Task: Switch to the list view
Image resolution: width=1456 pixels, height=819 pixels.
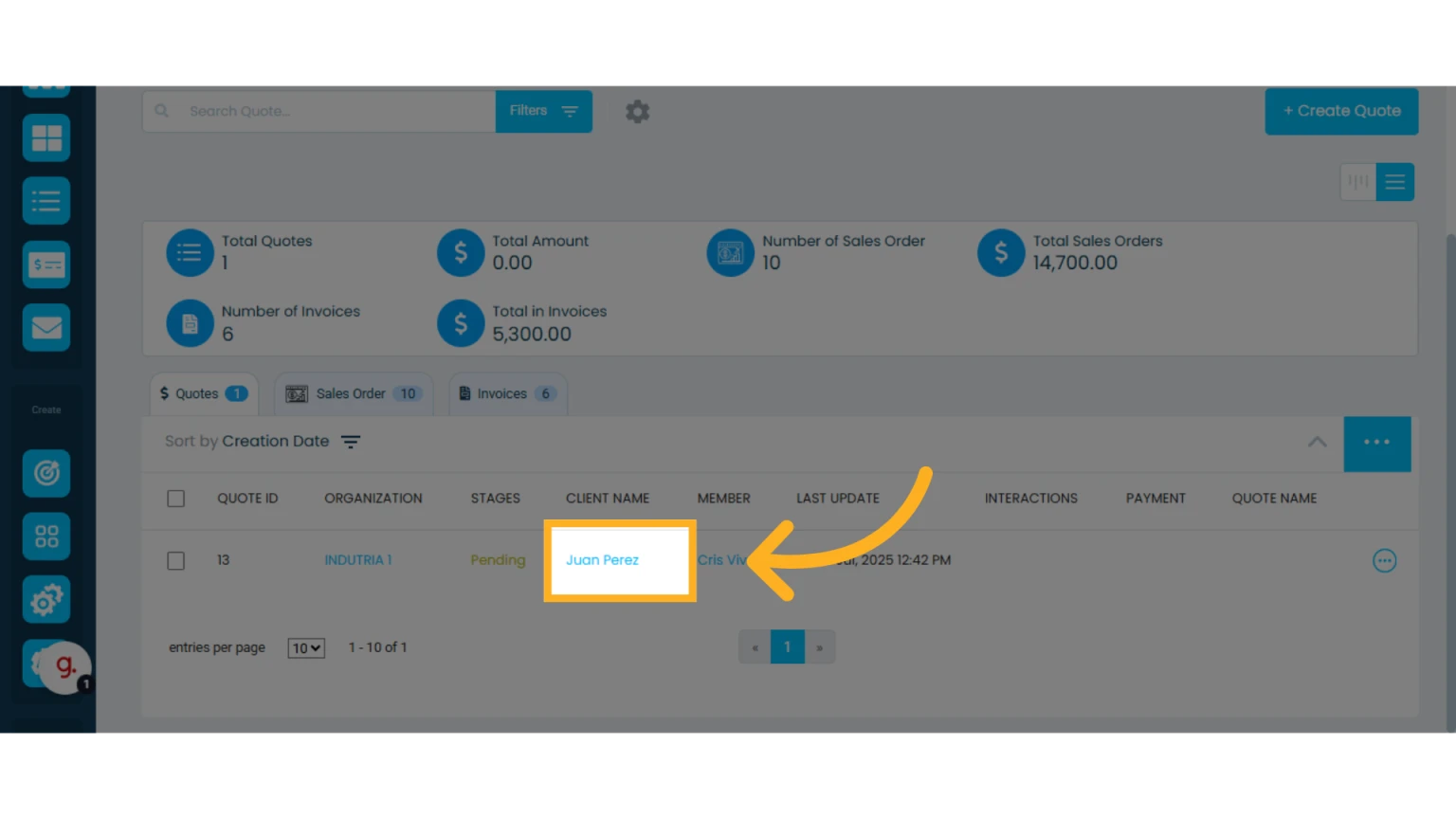Action: [1395, 182]
